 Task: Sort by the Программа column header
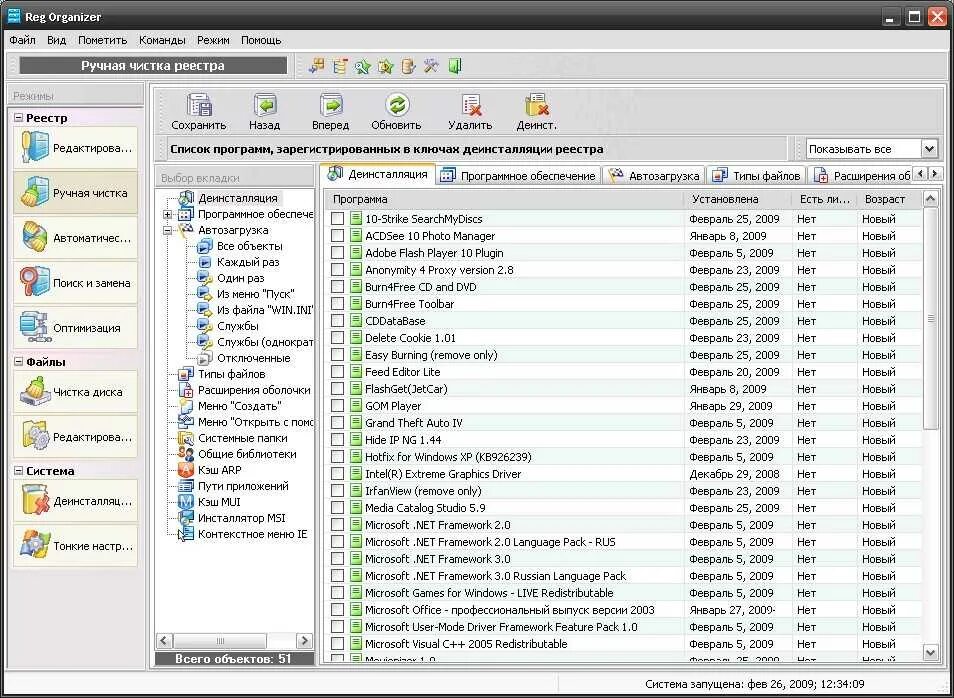[505, 199]
